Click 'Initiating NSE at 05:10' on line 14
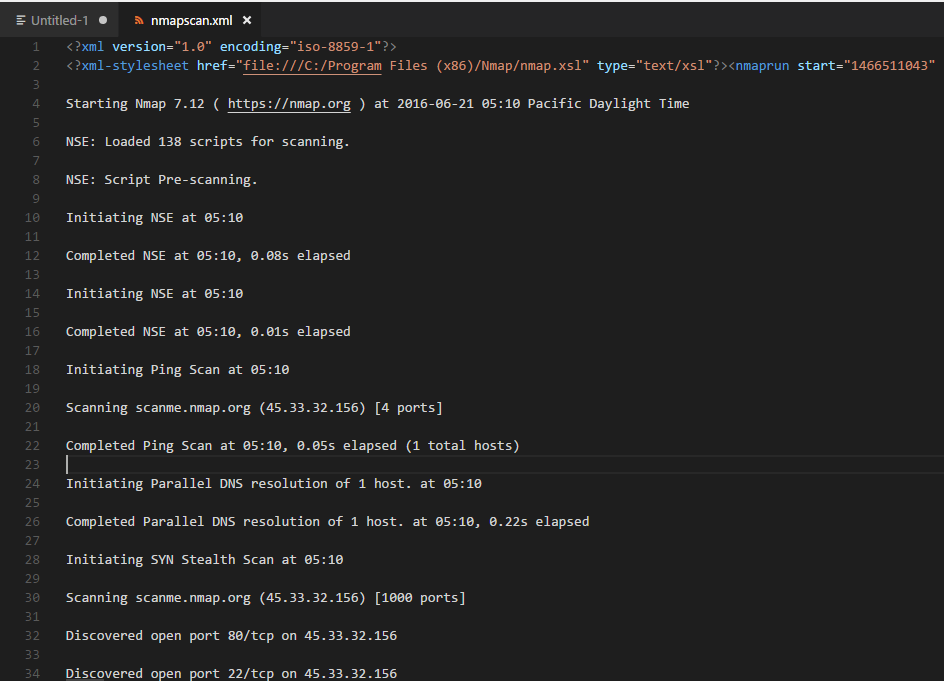The height and width of the screenshot is (681, 944). pyautogui.click(x=155, y=293)
